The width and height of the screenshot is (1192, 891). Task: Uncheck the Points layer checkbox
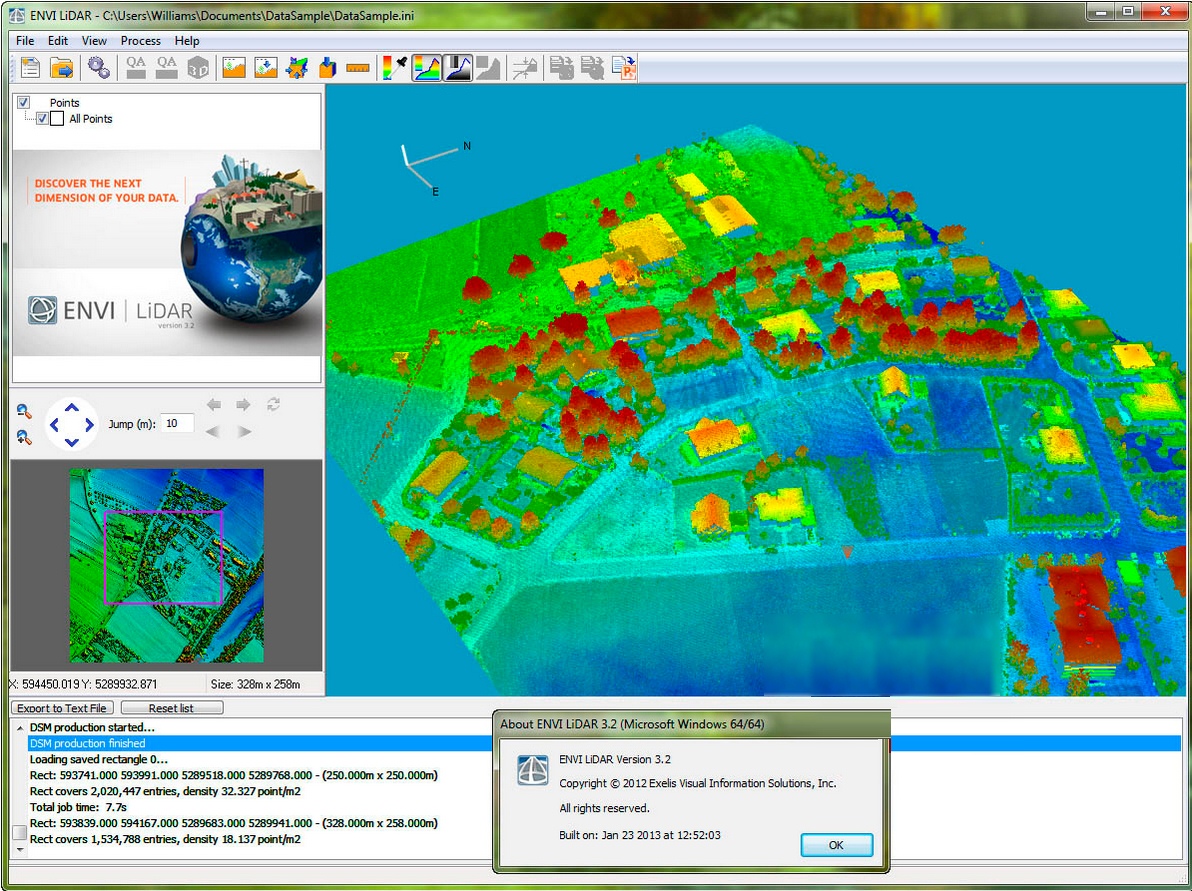coord(24,103)
